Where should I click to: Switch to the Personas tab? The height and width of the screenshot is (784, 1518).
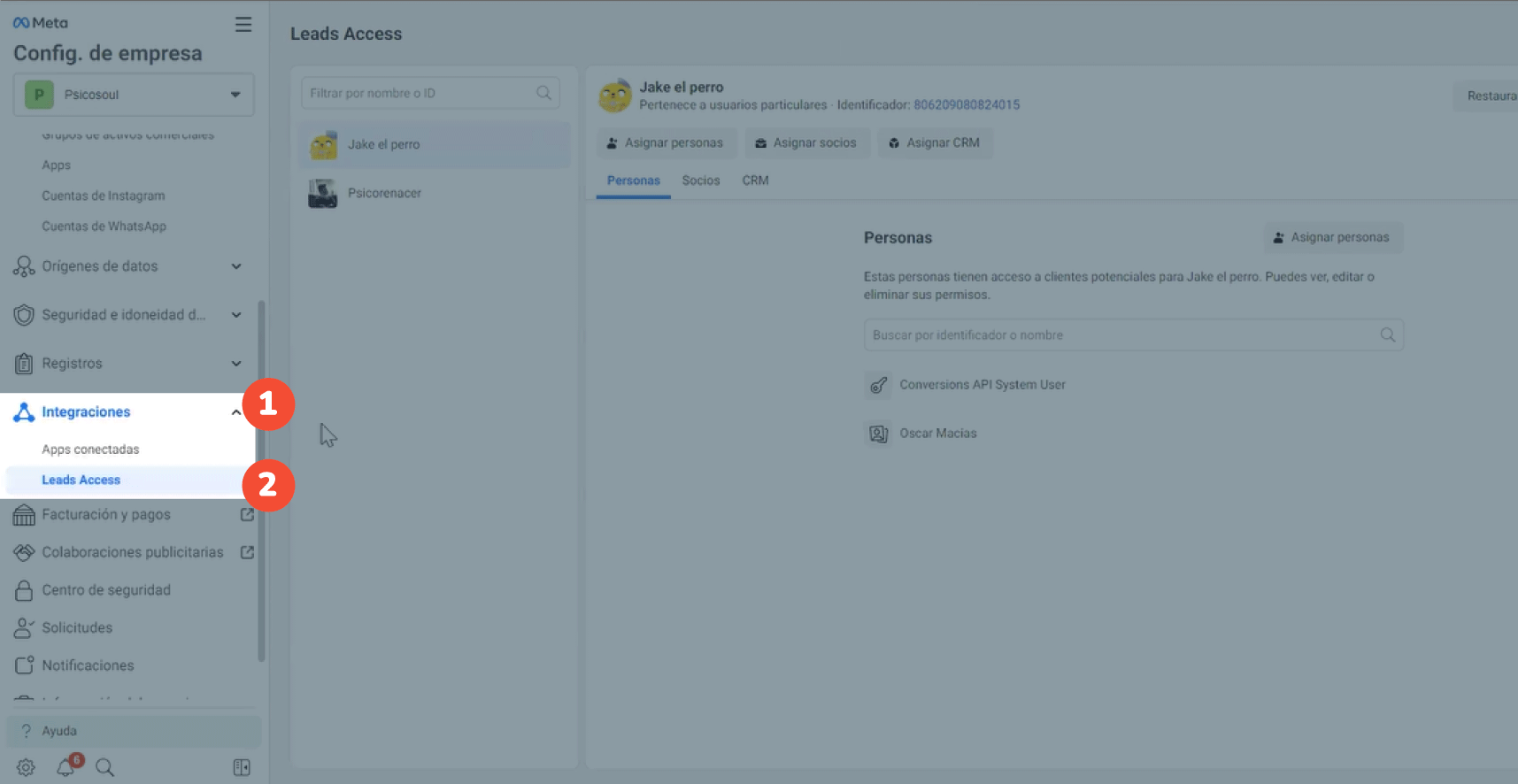click(634, 181)
